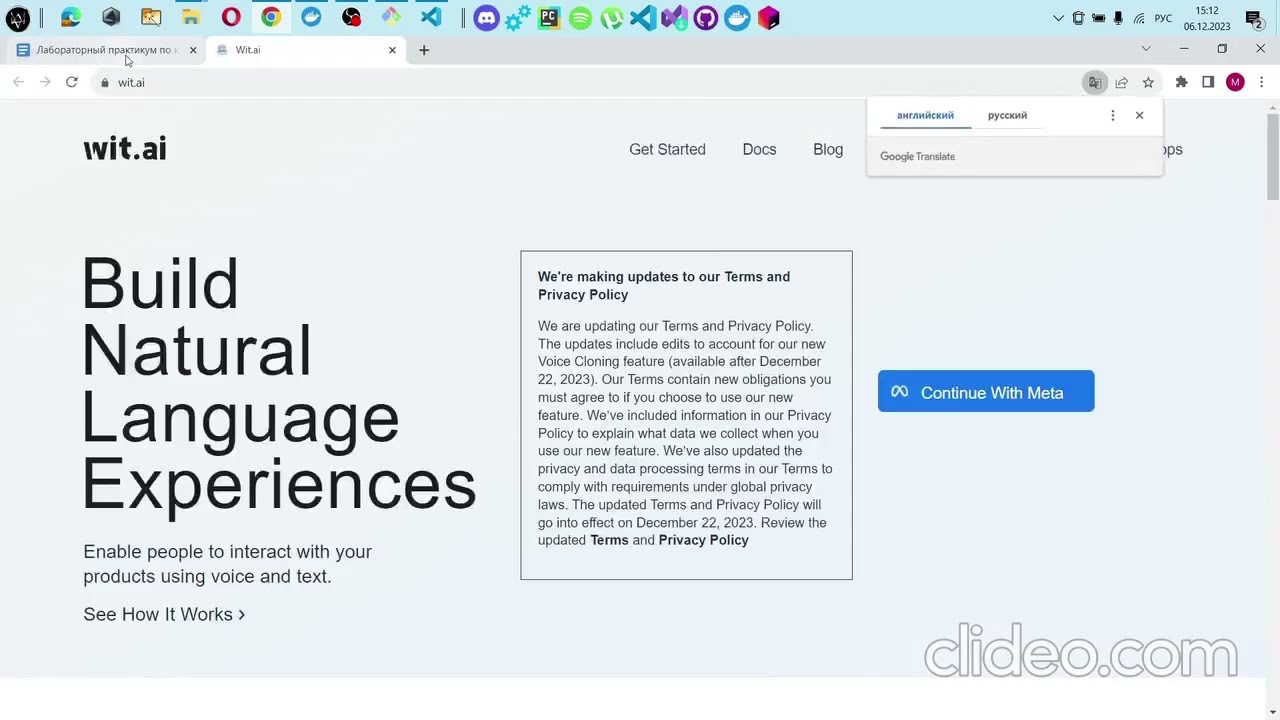Go to the Blog page
This screenshot has height=720, width=1280.
click(828, 149)
